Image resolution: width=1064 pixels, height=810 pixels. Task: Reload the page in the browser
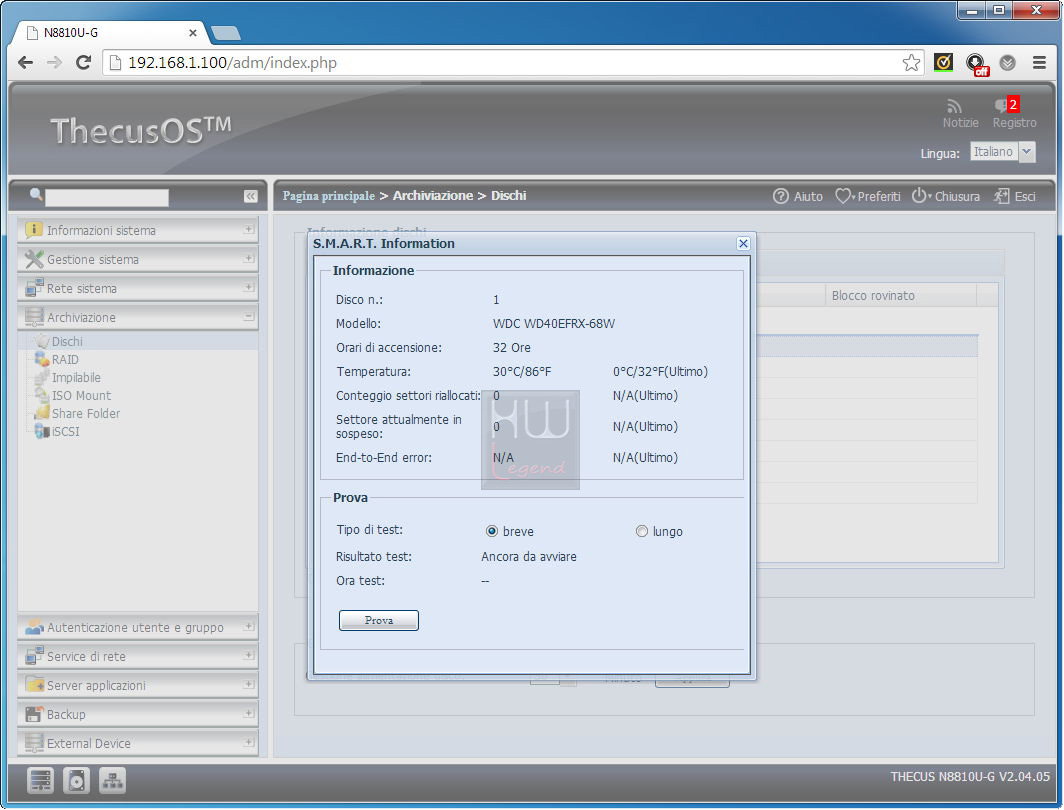pos(83,63)
